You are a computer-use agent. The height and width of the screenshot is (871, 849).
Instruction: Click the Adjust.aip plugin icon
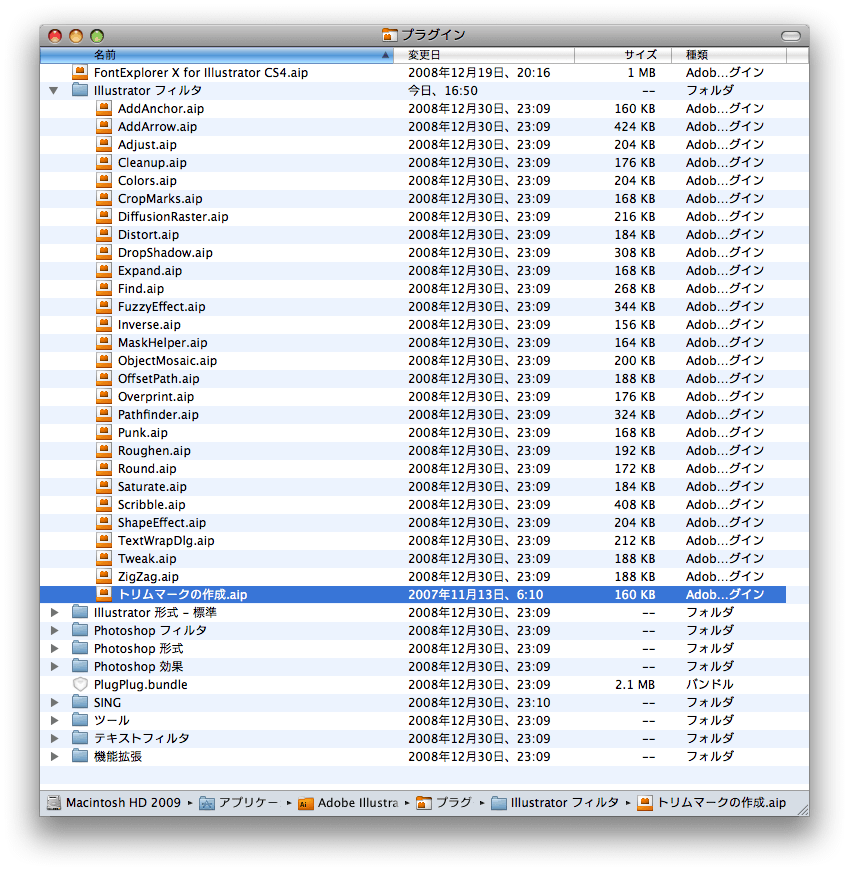click(104, 144)
